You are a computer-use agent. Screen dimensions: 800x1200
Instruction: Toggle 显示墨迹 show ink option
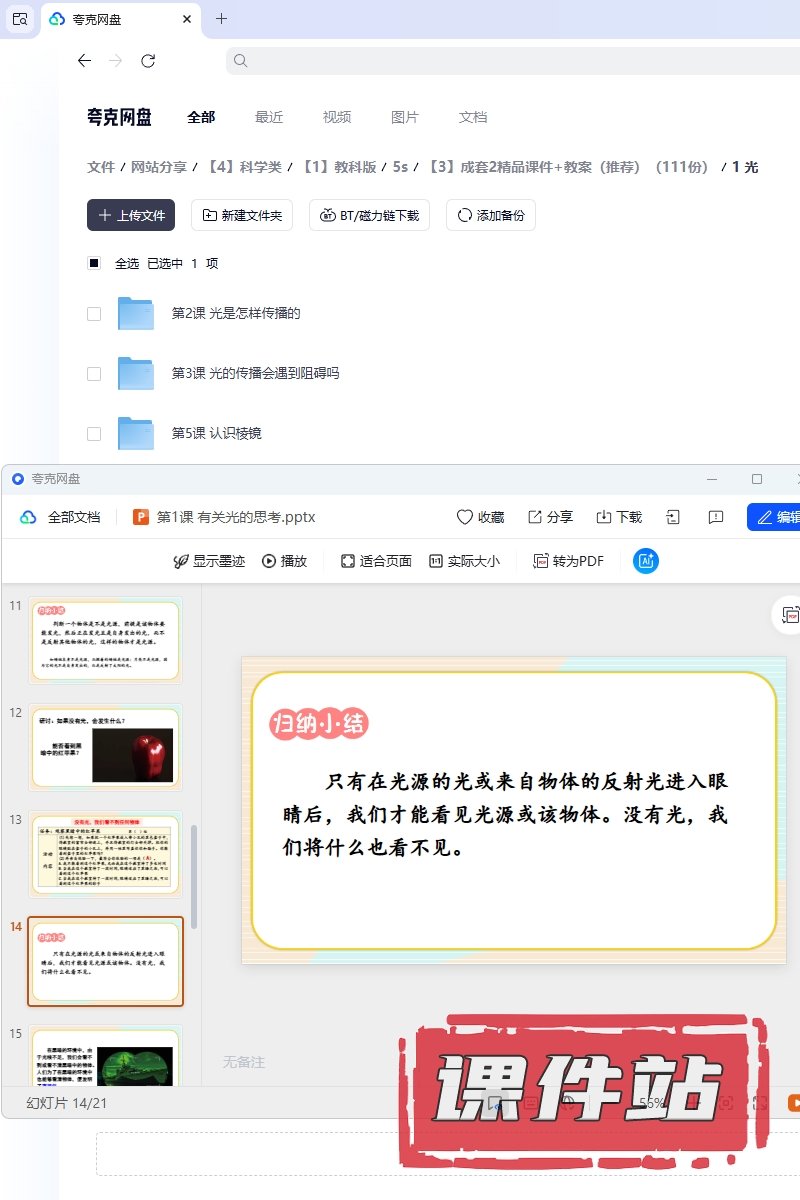click(209, 561)
